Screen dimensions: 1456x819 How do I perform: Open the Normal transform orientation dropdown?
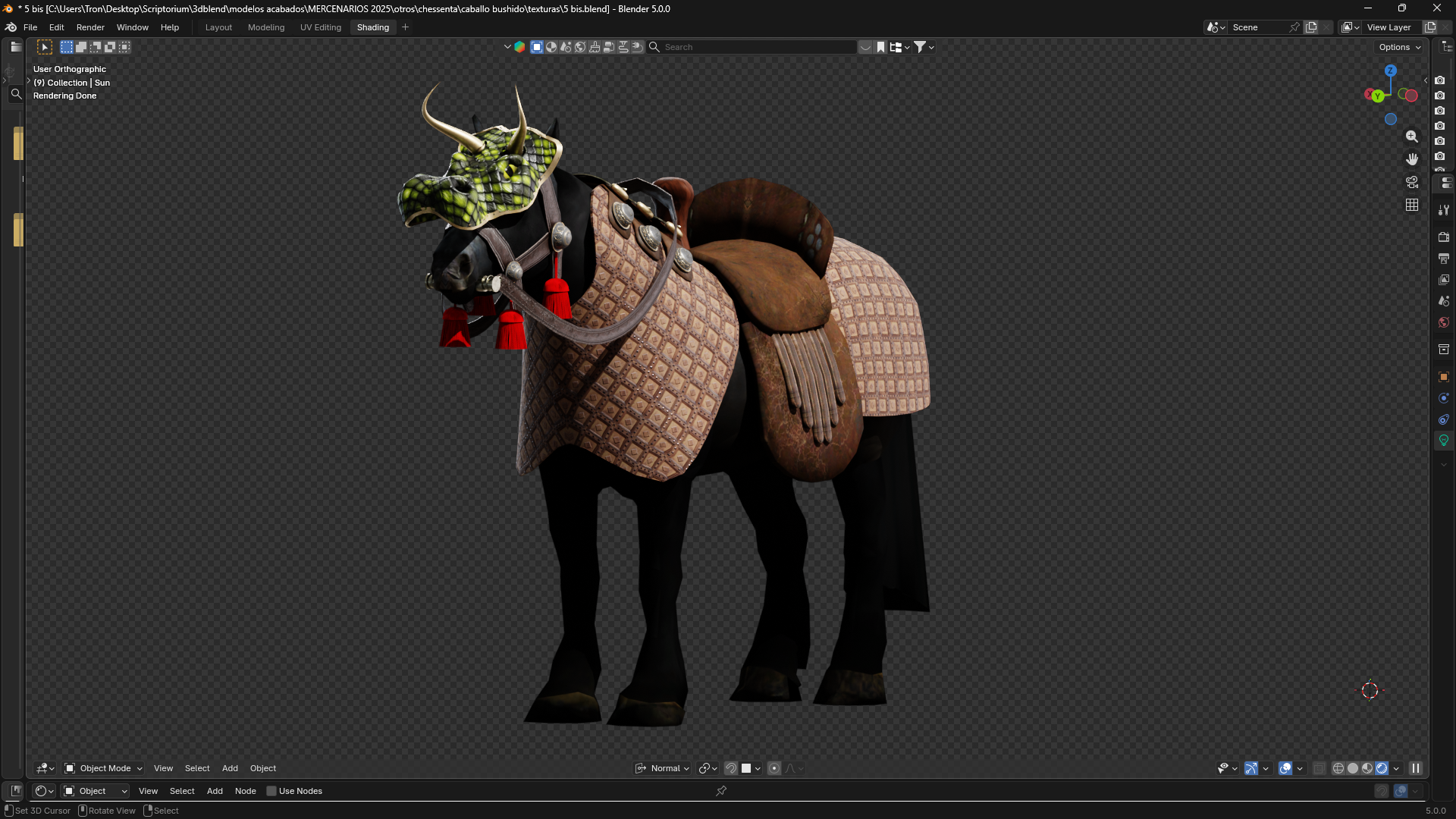pos(663,768)
